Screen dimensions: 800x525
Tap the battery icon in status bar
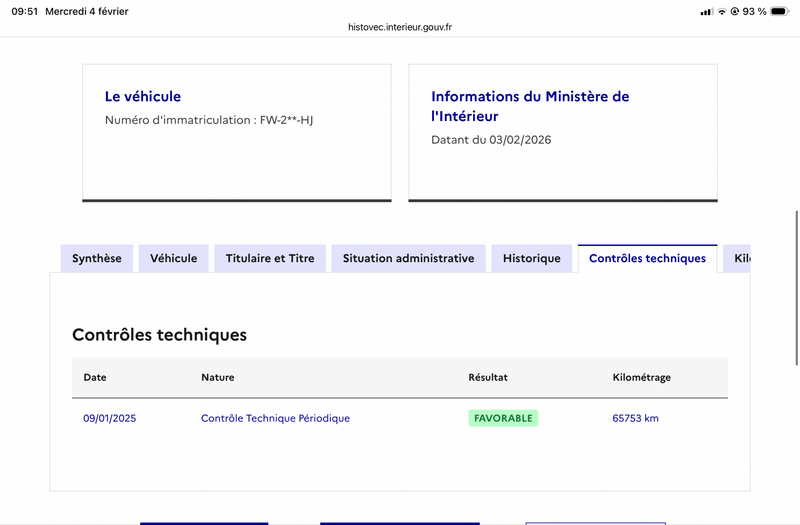coord(780,11)
